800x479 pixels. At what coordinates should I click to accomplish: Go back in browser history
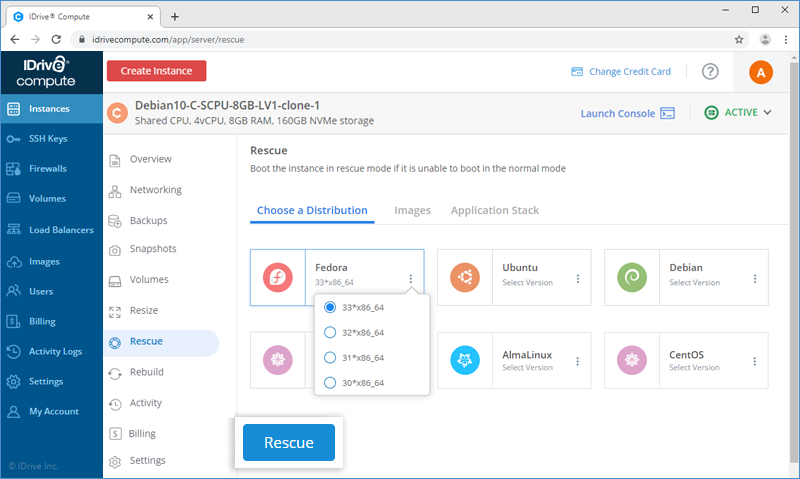(x=15, y=39)
